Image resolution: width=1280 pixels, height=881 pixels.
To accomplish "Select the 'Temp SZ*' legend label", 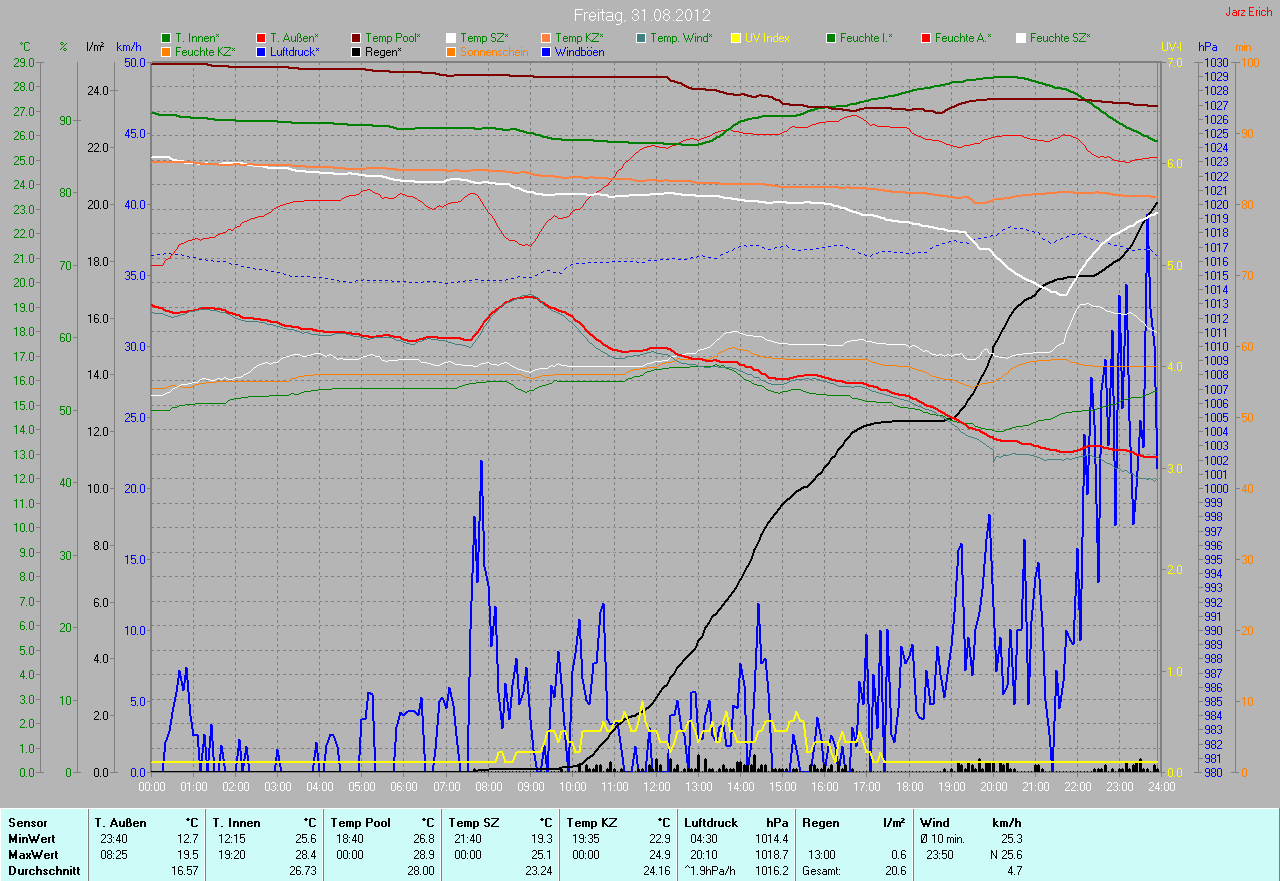I will click(x=485, y=38).
